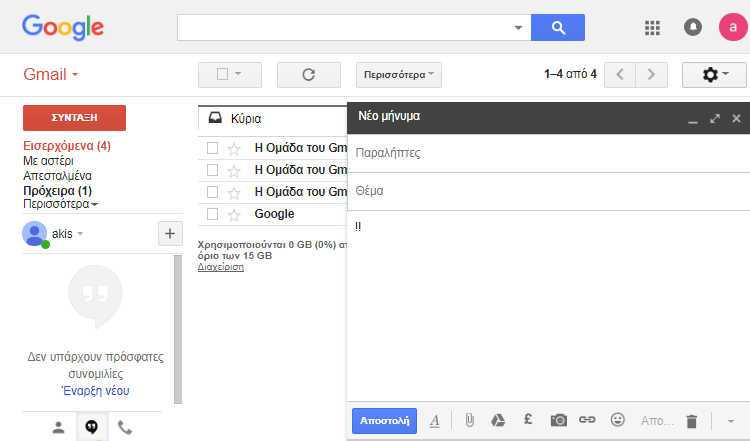Open the Google email sender row
Image resolution: width=750 pixels, height=441 pixels.
pyautogui.click(x=273, y=214)
